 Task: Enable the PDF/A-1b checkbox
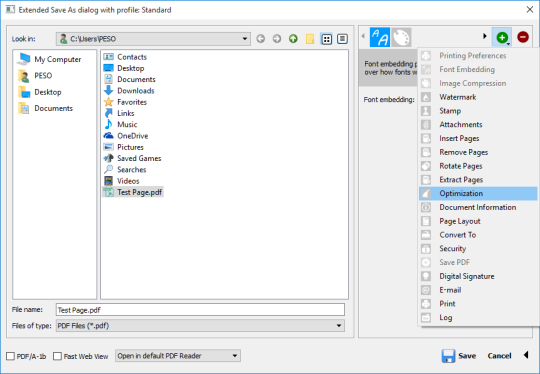11,356
